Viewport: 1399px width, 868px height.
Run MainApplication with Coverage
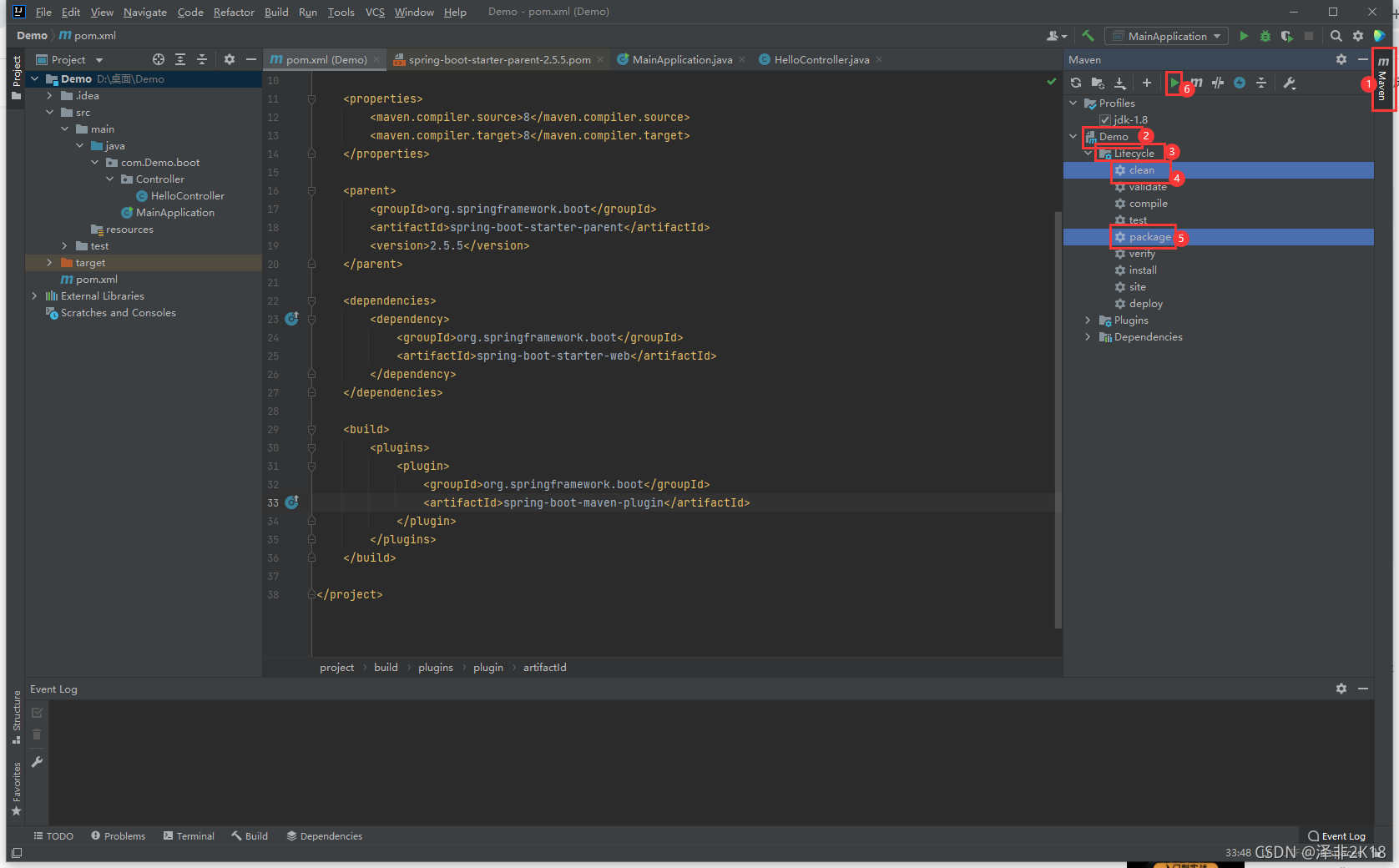click(x=1287, y=36)
